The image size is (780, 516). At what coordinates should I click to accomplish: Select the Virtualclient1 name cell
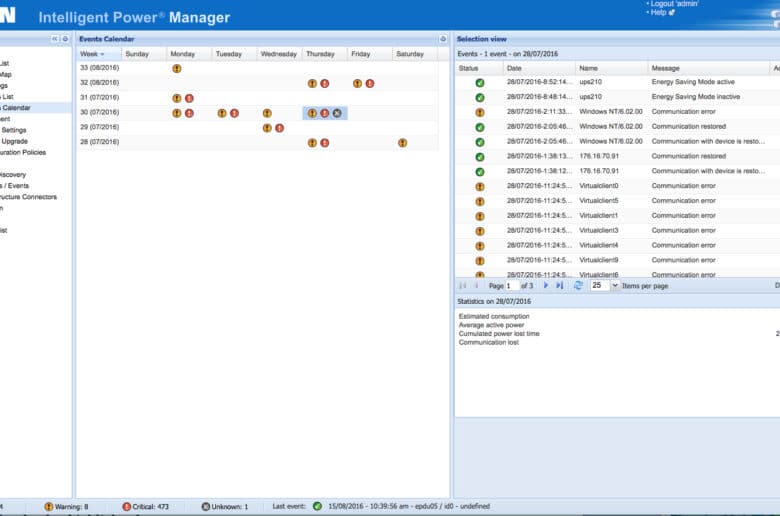[x=598, y=215]
